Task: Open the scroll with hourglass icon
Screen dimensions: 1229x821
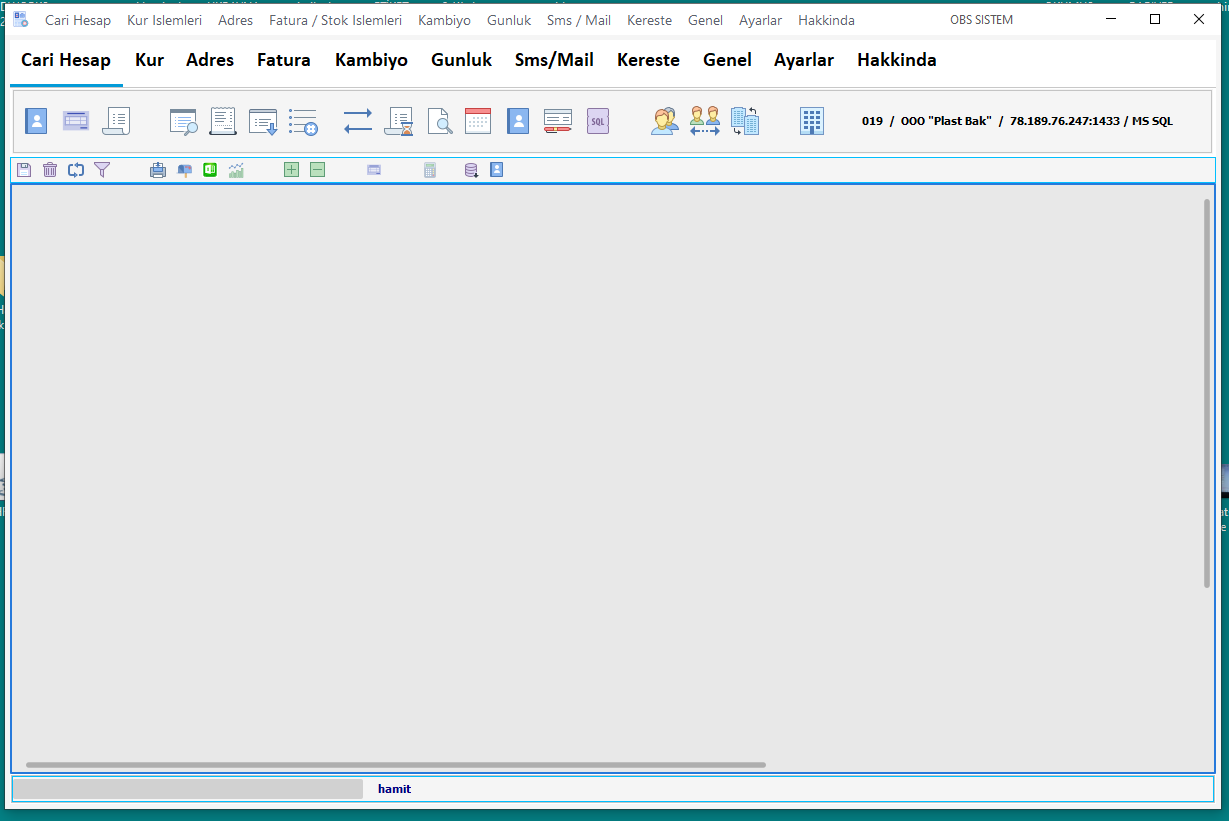Action: pyautogui.click(x=399, y=121)
